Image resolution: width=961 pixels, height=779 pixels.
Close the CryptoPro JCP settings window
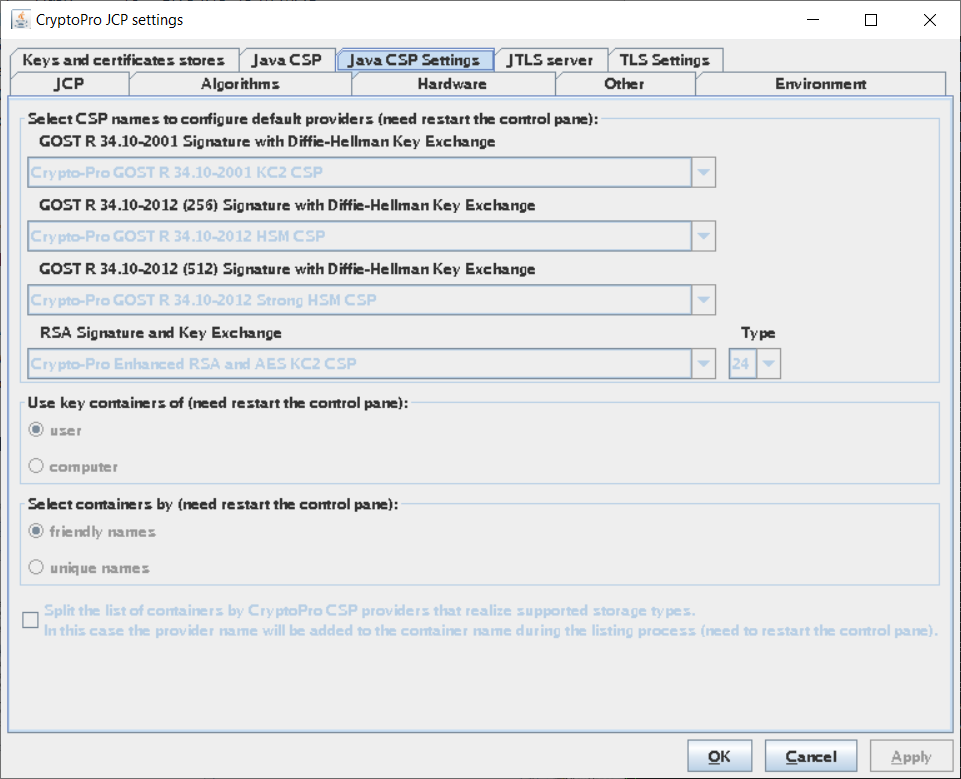coord(930,20)
